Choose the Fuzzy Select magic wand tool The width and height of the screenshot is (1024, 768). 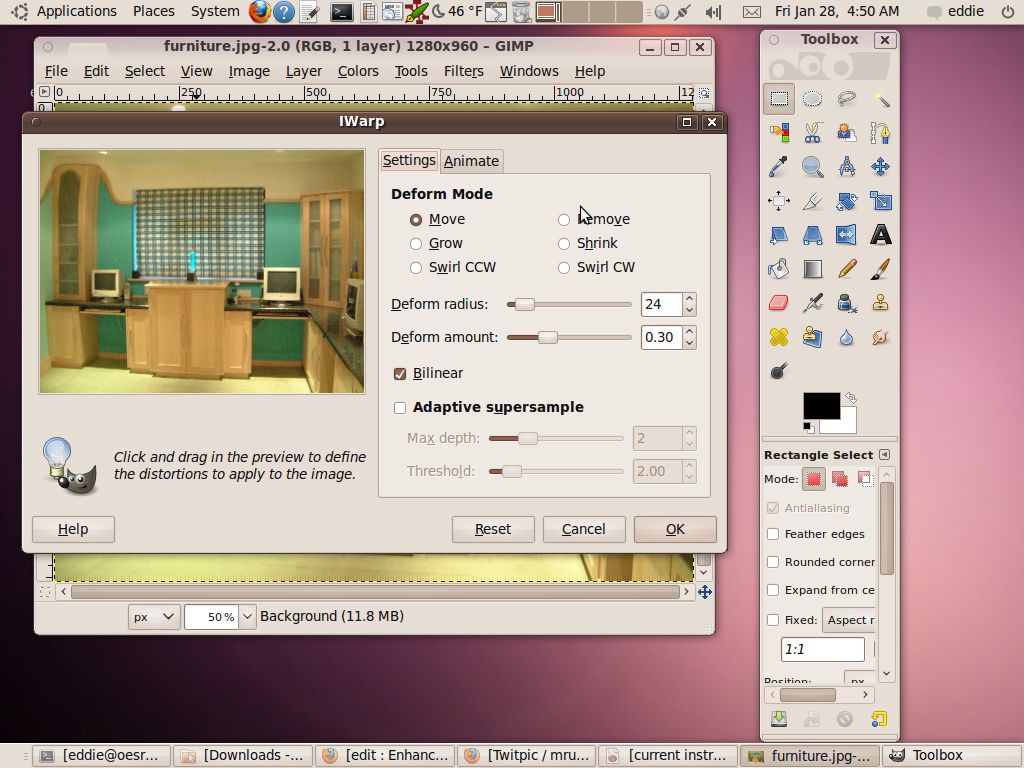[x=880, y=99]
